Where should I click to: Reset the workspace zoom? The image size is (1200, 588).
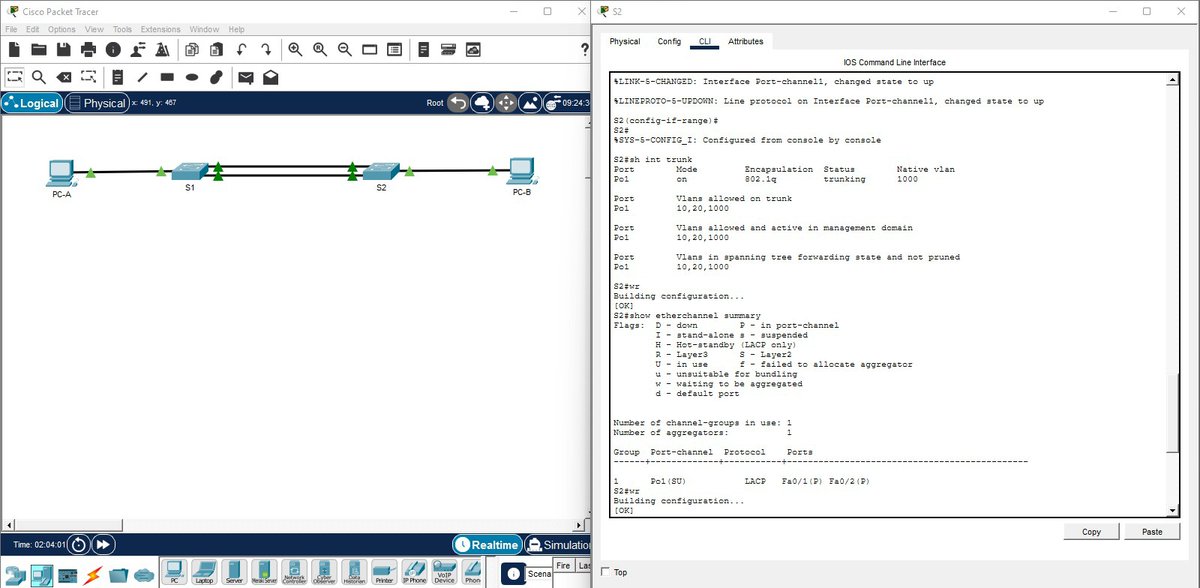click(x=320, y=49)
